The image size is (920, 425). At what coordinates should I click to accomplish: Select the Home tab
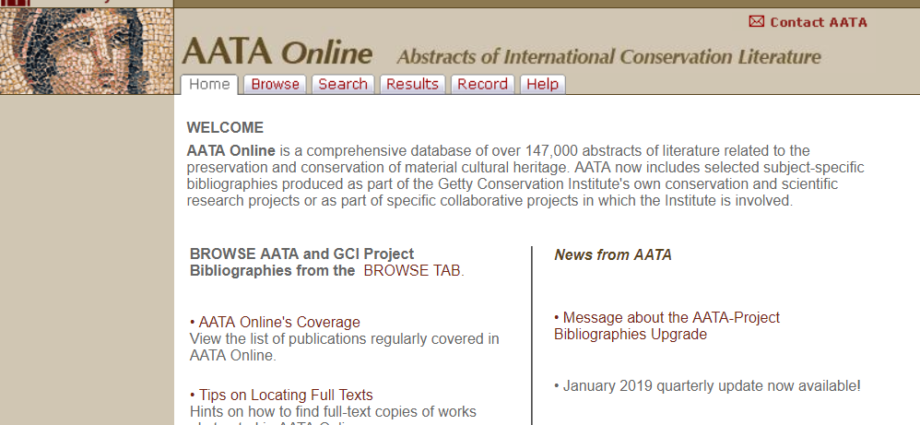tap(209, 85)
